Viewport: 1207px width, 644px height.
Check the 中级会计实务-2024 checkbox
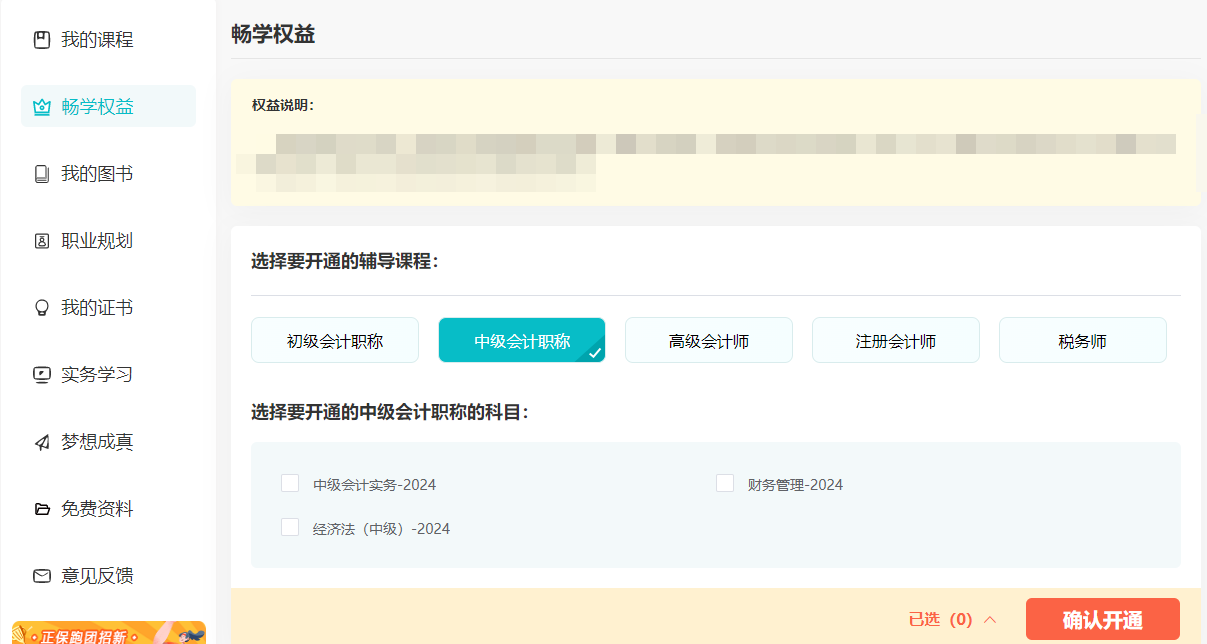[290, 483]
